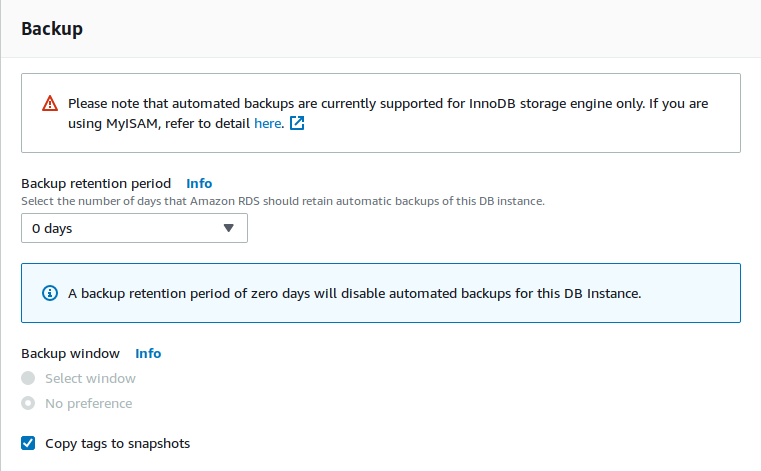Click the "Backup window" field label

pyautogui.click(x=70, y=353)
